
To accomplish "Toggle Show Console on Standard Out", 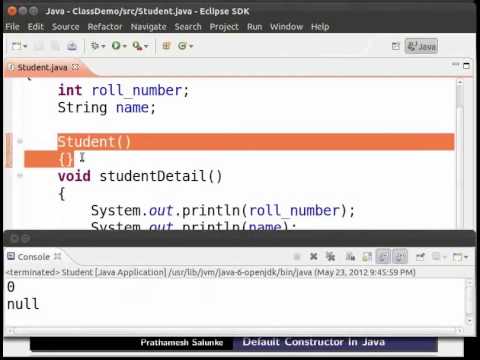I will point(383,256).
